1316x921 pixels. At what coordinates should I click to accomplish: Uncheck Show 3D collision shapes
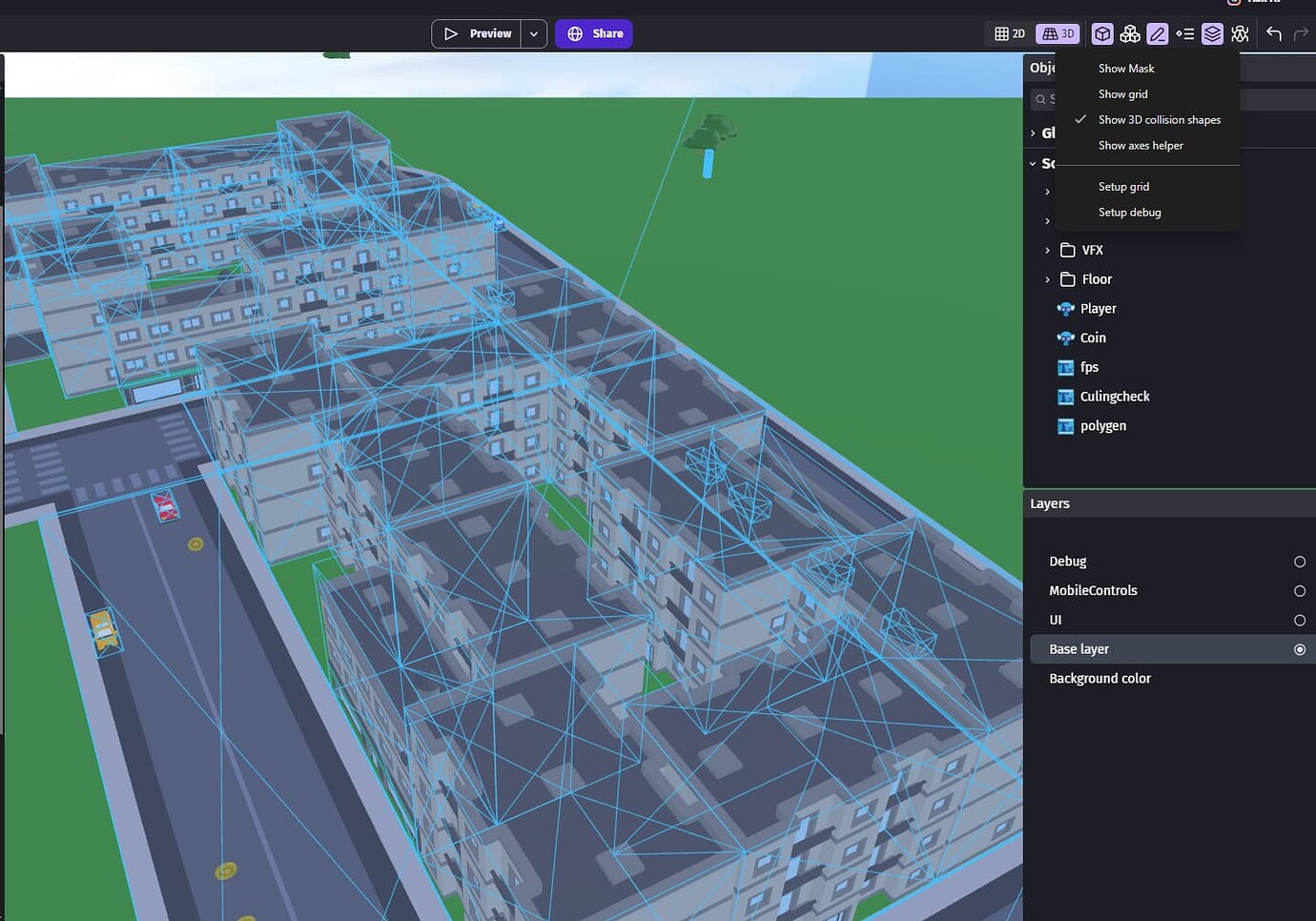pos(1159,119)
